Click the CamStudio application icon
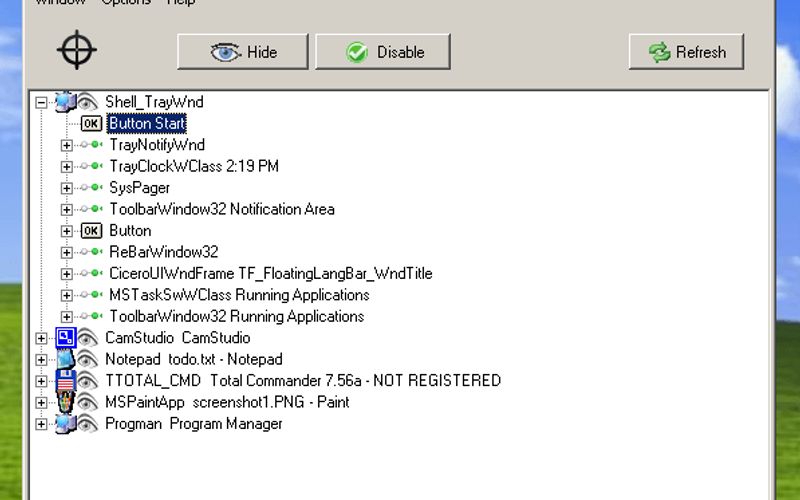Image resolution: width=800 pixels, height=500 pixels. coord(66,338)
